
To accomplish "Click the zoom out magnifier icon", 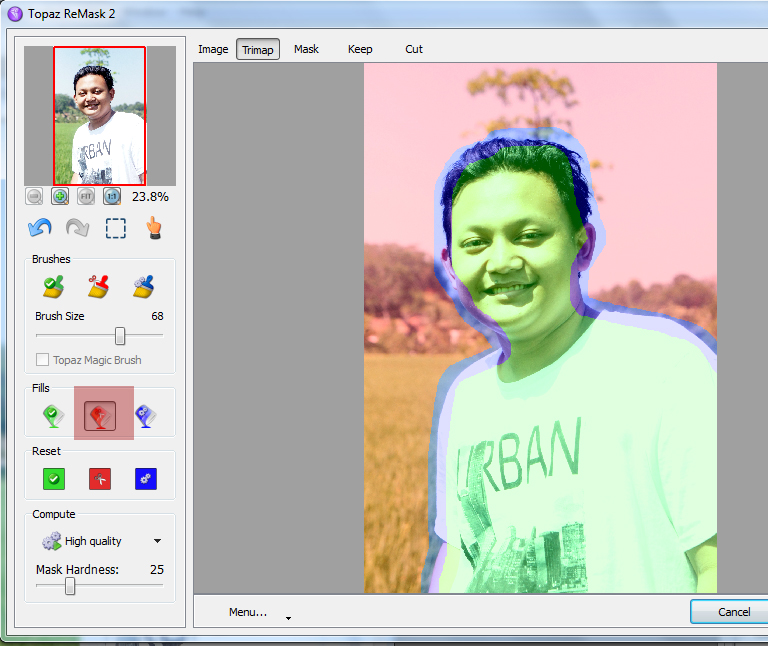I will coord(34,197).
